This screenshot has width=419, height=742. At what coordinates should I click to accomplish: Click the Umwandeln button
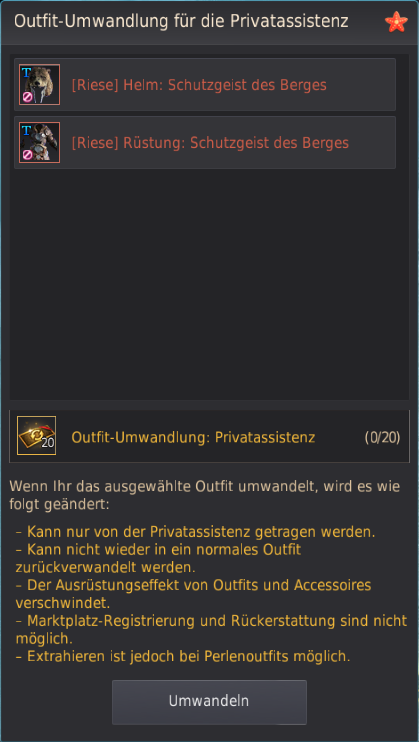(x=209, y=702)
